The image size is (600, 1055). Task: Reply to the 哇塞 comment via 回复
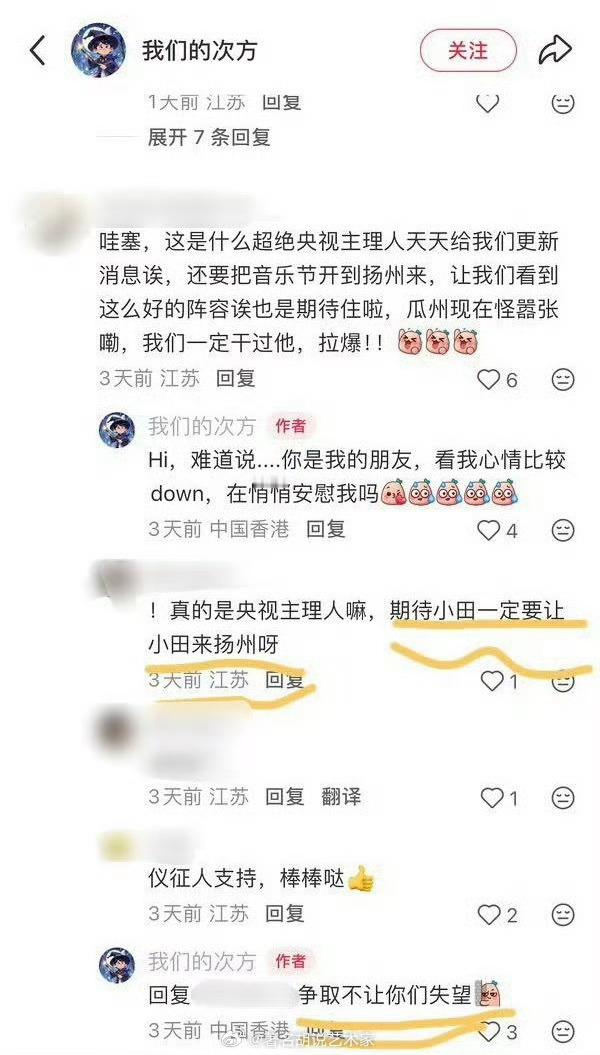click(x=235, y=379)
